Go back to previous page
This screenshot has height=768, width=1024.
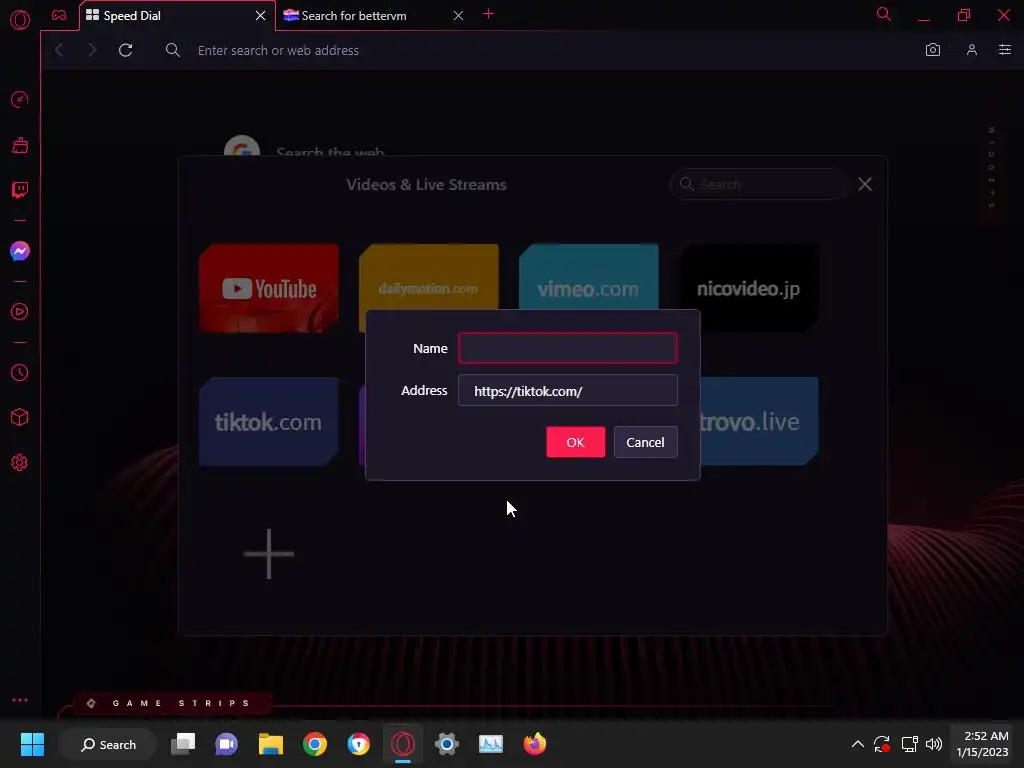(59, 50)
